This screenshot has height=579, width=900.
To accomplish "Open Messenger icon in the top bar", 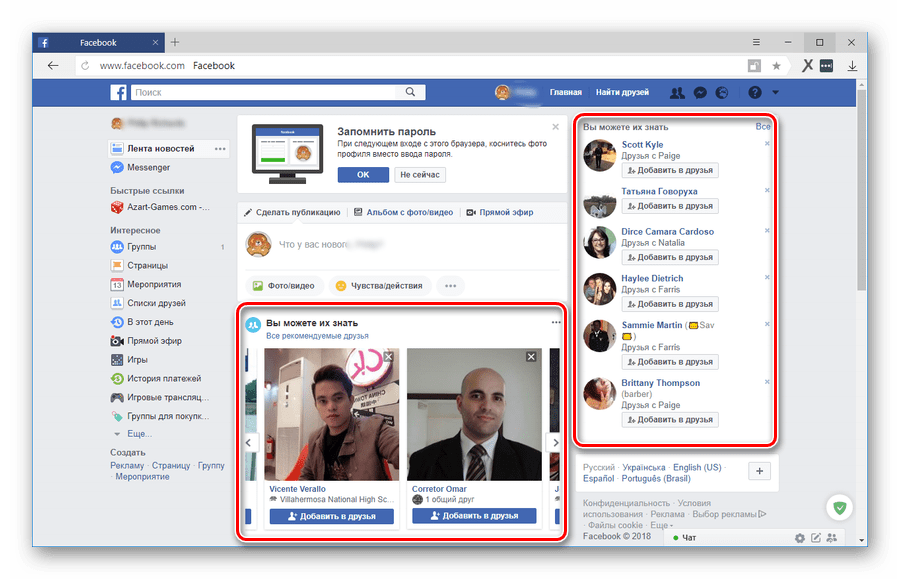I will tap(701, 93).
